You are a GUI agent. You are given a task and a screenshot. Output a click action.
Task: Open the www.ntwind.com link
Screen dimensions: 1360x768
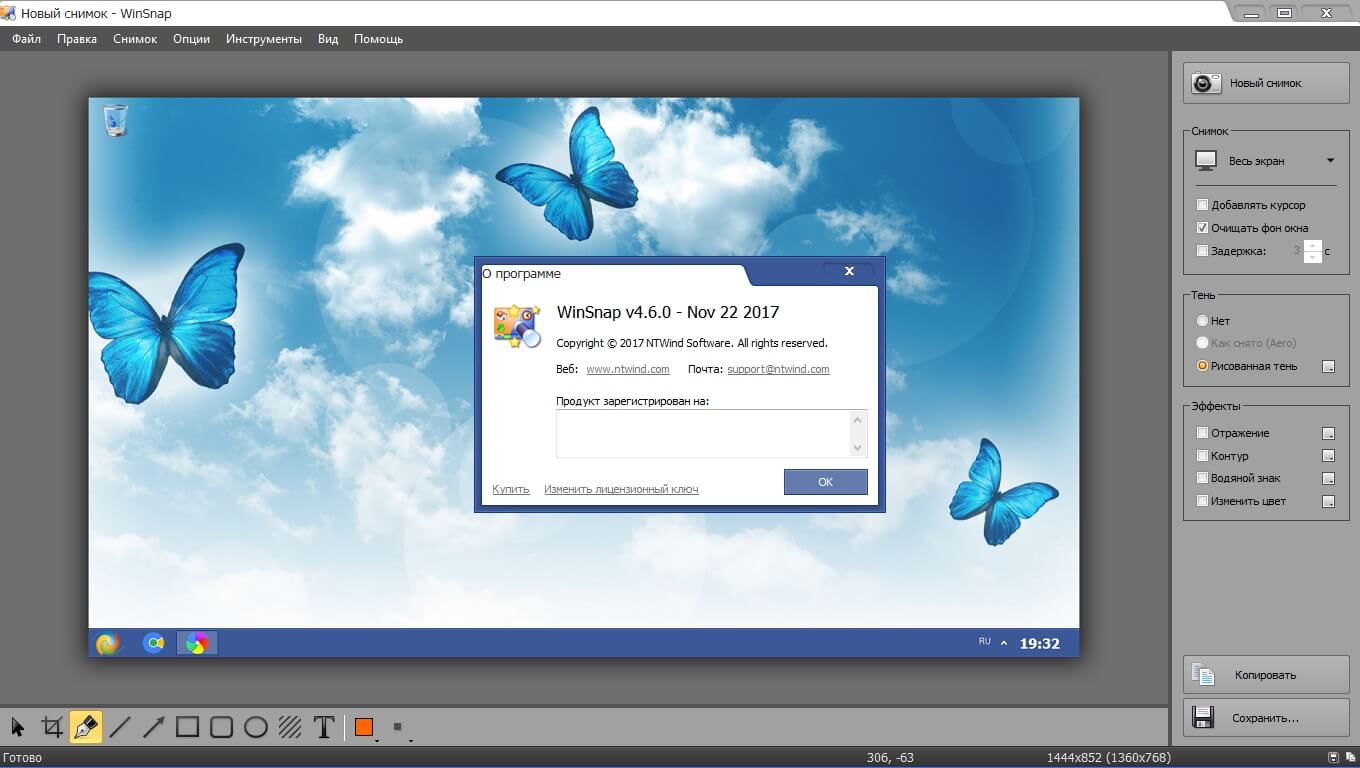(628, 369)
